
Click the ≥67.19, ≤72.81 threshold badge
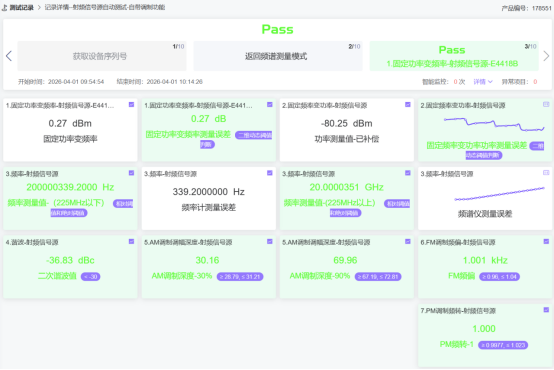[378, 277]
